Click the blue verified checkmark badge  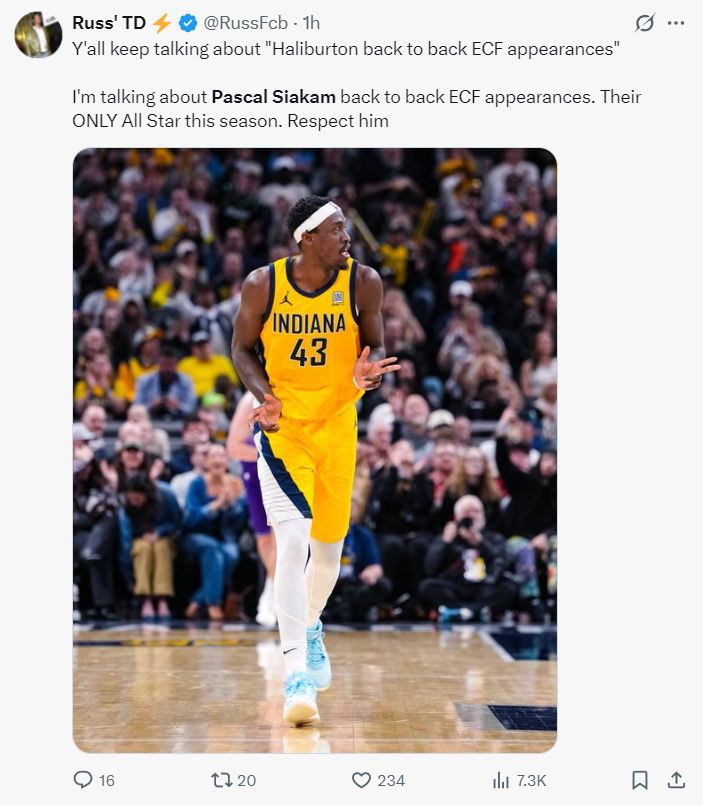coord(188,23)
